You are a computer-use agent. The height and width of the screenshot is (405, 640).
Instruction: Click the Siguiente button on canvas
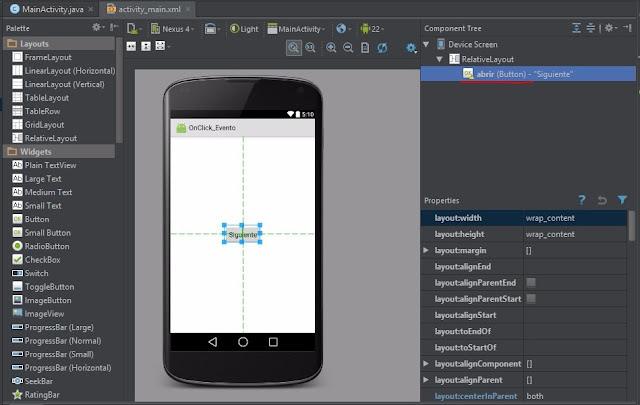pos(242,235)
